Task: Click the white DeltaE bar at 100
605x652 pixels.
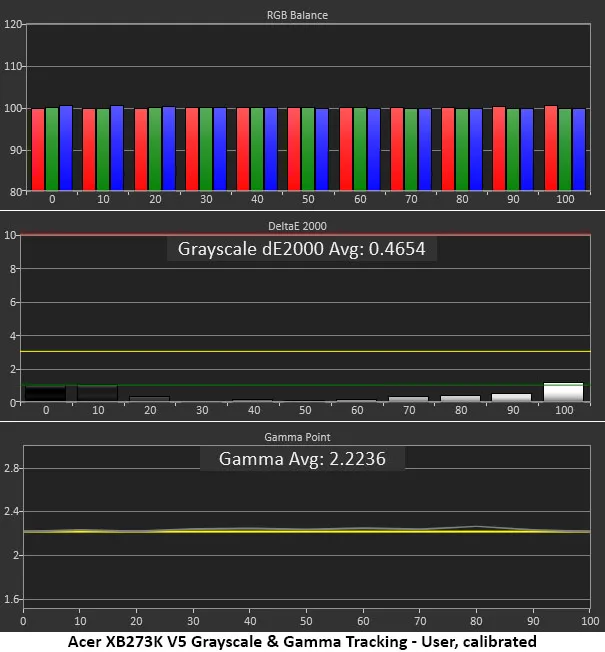Action: [x=563, y=392]
